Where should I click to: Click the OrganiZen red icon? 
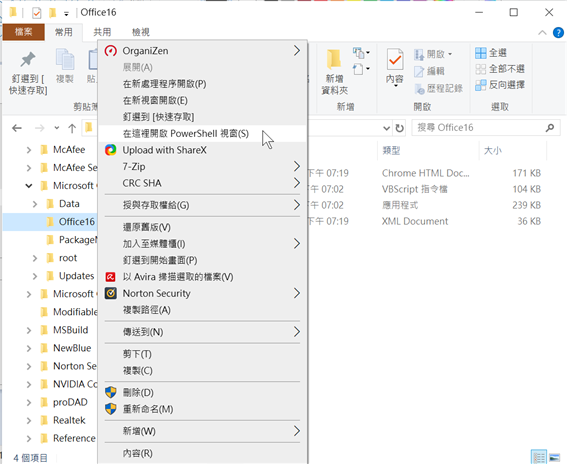[111, 51]
